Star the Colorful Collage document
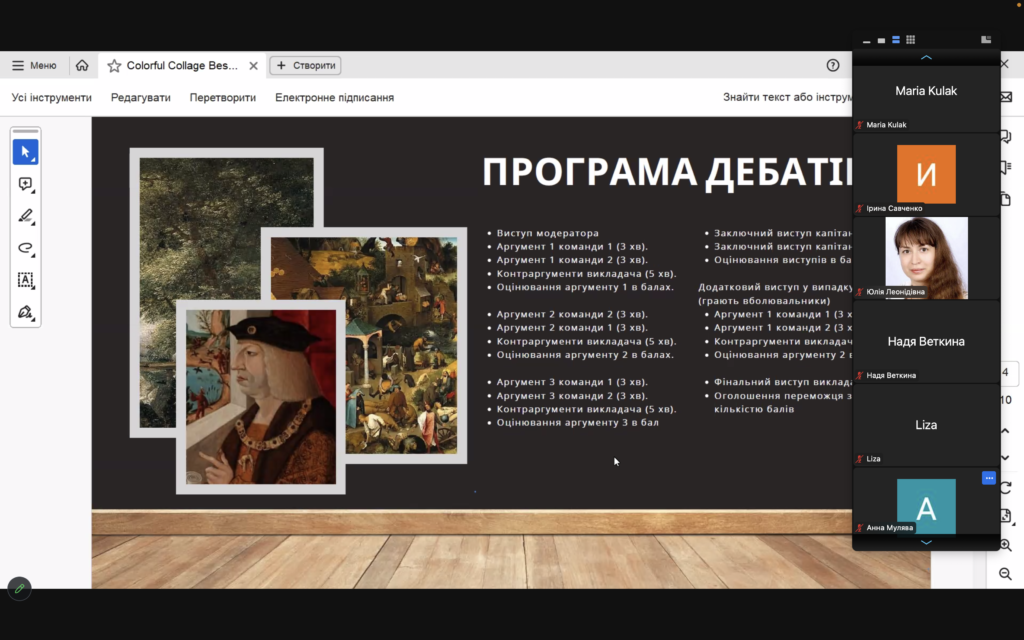The height and width of the screenshot is (640, 1024). pyautogui.click(x=114, y=65)
